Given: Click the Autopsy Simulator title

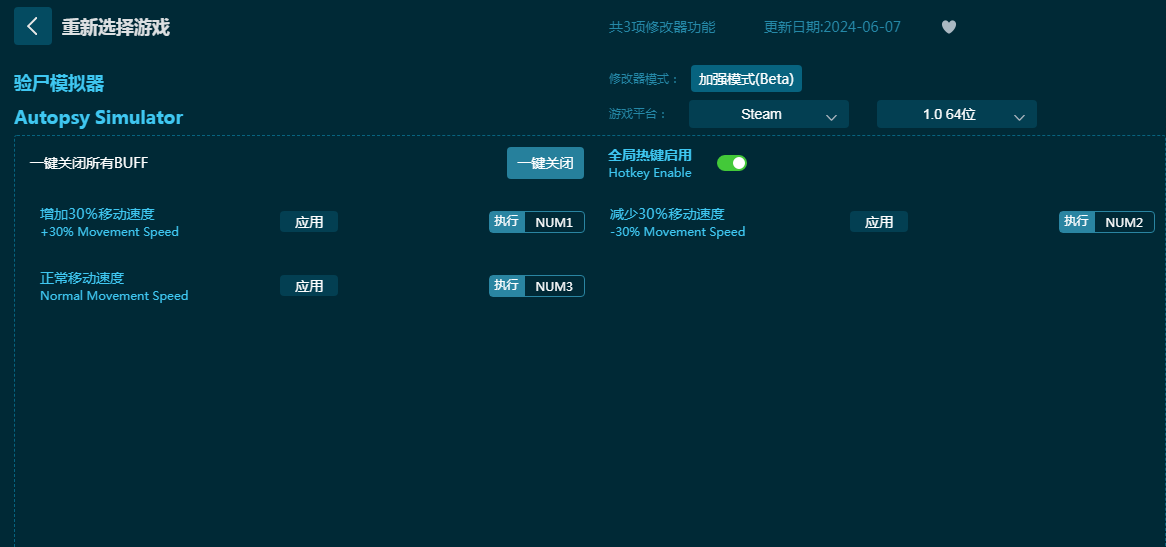Looking at the screenshot, I should (98, 117).
